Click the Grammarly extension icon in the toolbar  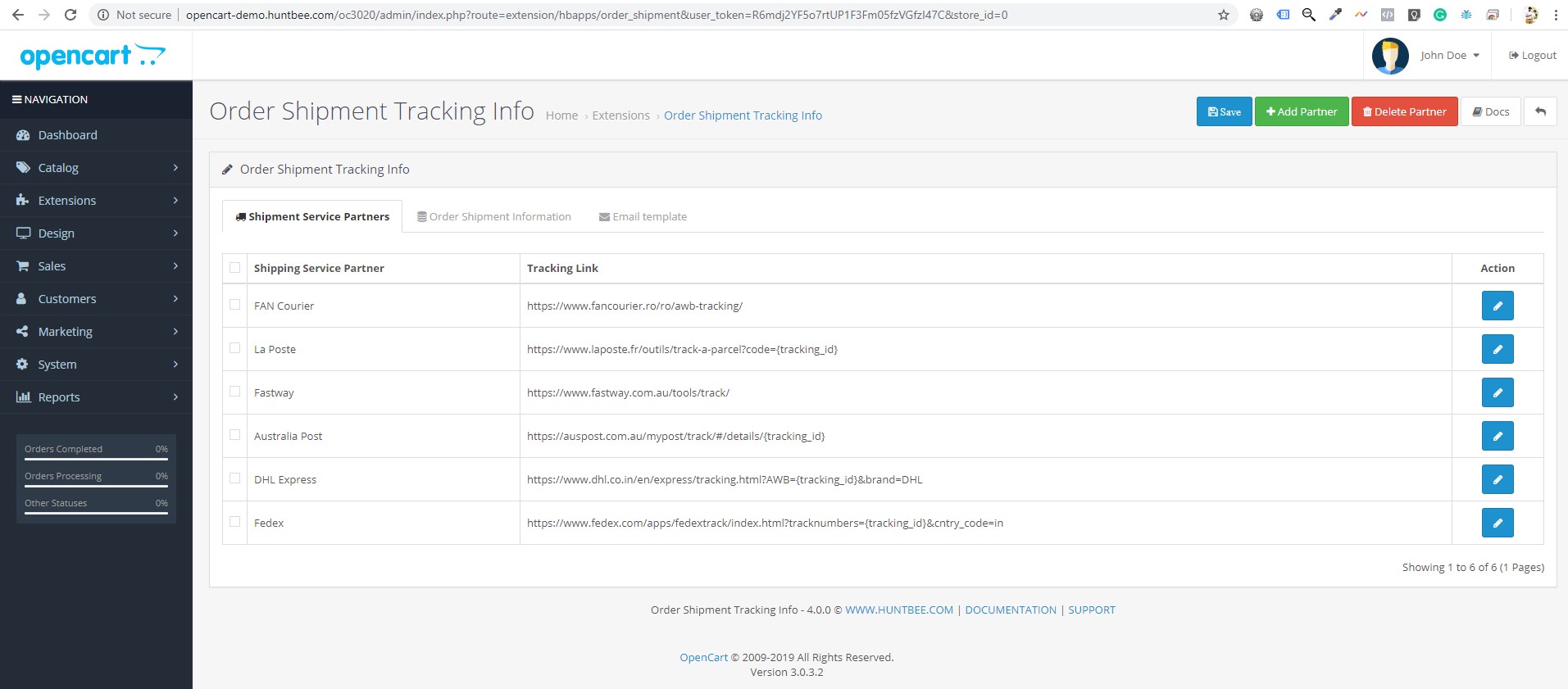click(x=1440, y=15)
